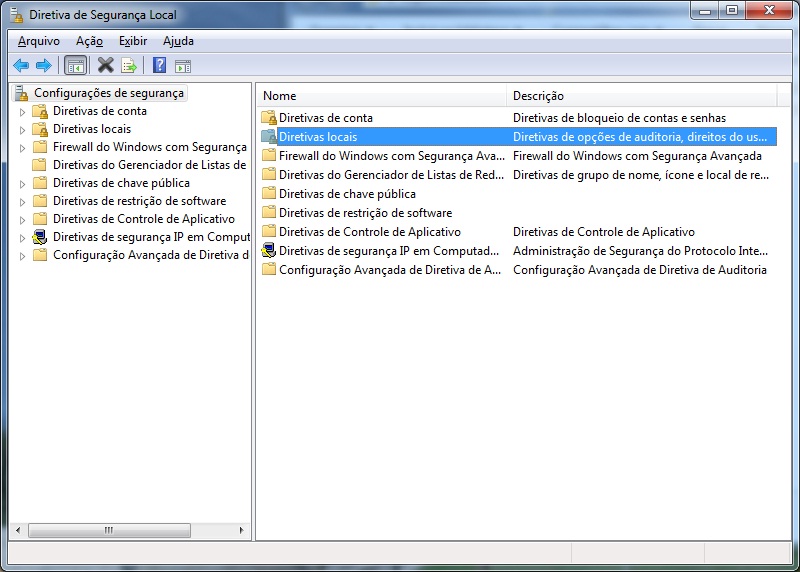The image size is (800, 572).
Task: Open Help via the question mark icon
Action: click(x=160, y=65)
